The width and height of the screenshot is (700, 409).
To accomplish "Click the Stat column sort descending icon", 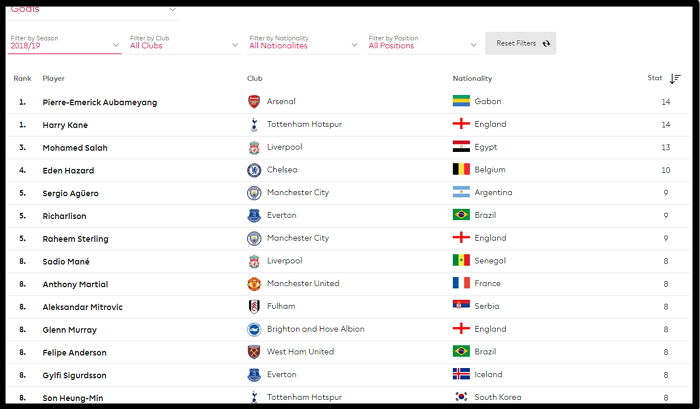I will point(675,79).
